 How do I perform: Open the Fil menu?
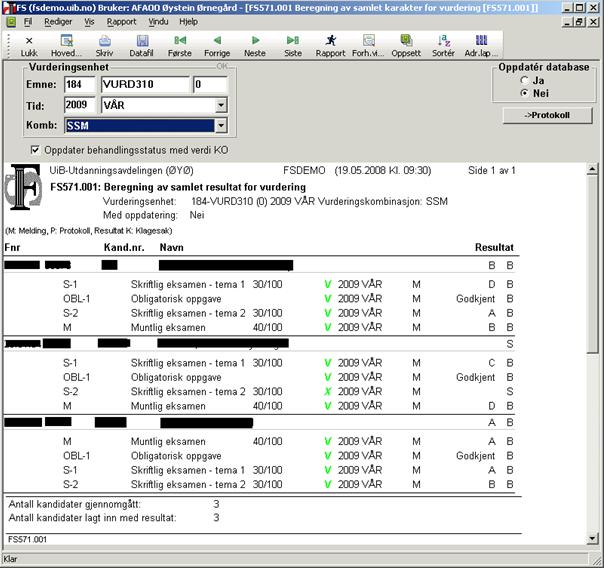[x=28, y=22]
